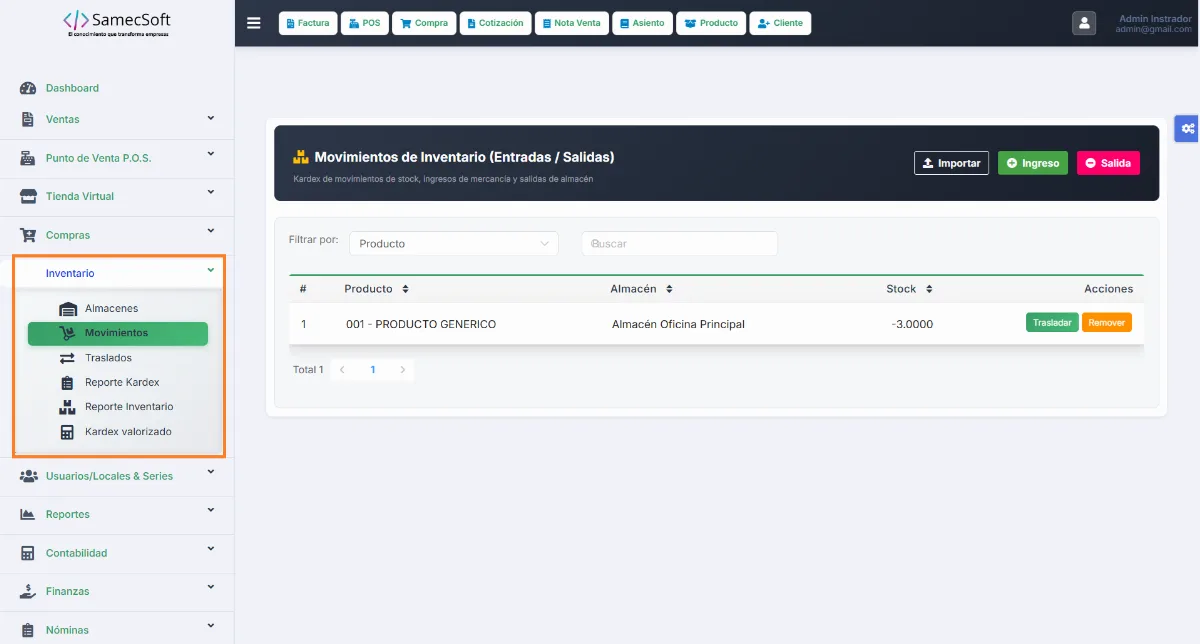Open the Filtrar por Producto dropdown
Screen dimensions: 1200x644
453,243
